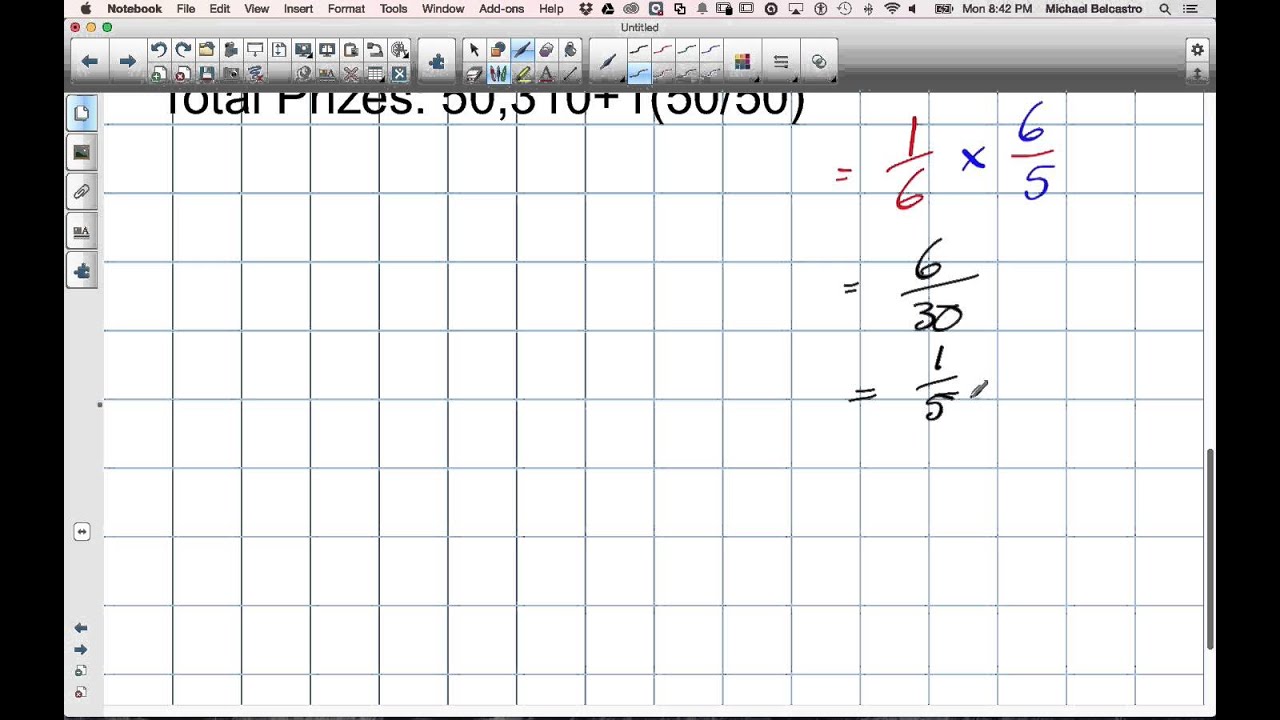Click the small right arrow in sidebar bottom
This screenshot has width=1280, height=720.
click(x=81, y=649)
